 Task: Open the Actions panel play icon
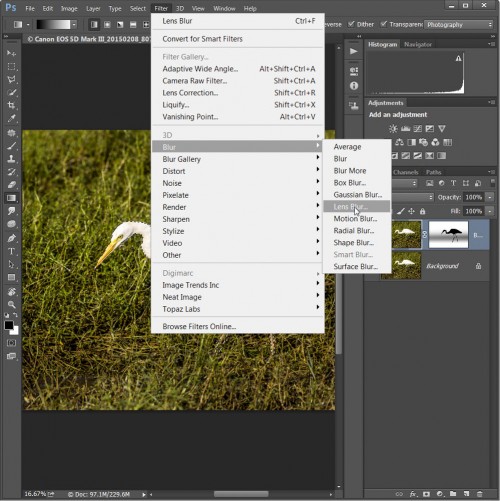[354, 51]
